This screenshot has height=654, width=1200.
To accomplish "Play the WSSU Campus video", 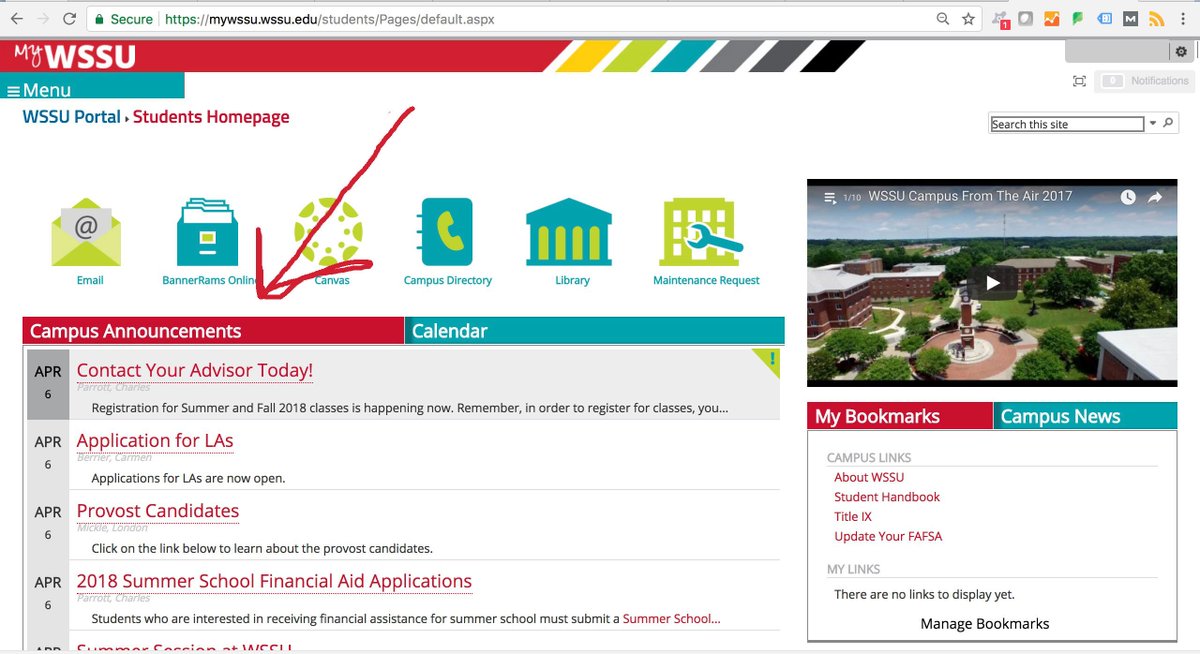I will (992, 283).
